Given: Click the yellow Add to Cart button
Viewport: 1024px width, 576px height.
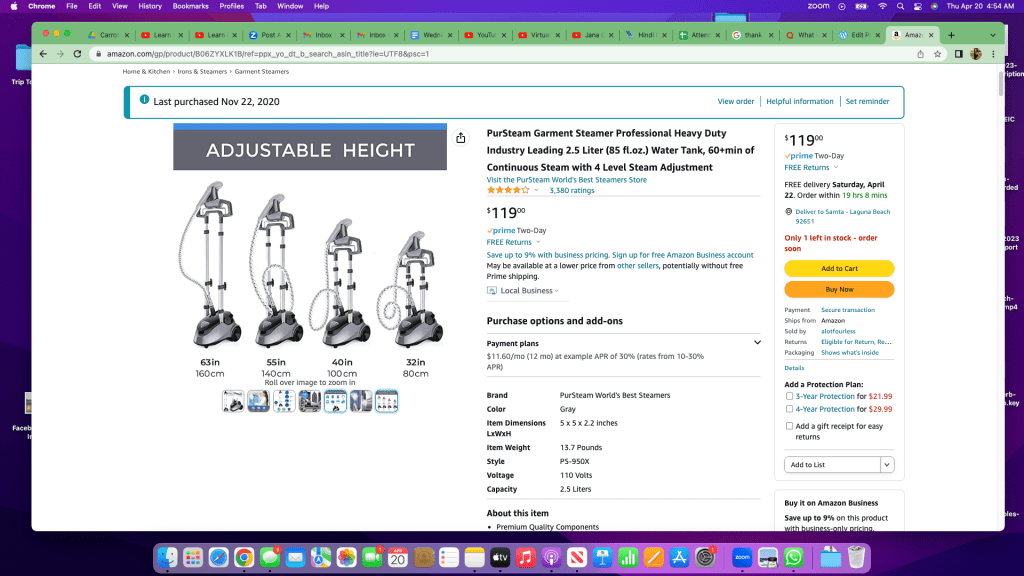Looking at the screenshot, I should pos(839,268).
